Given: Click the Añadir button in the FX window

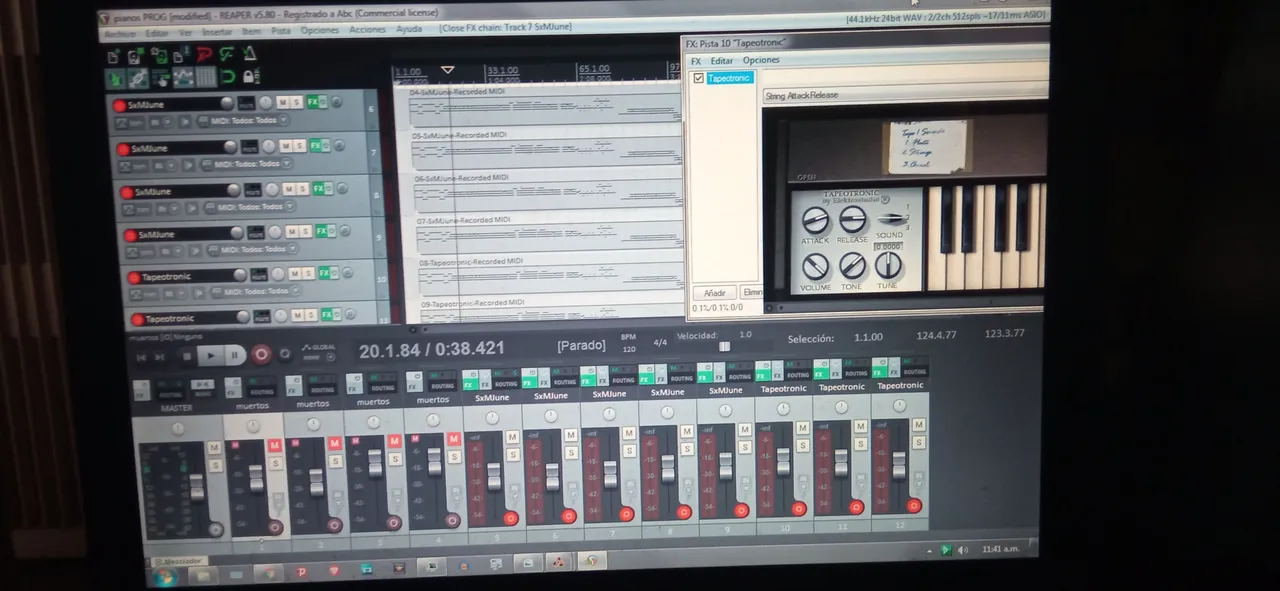Looking at the screenshot, I should tap(714, 292).
